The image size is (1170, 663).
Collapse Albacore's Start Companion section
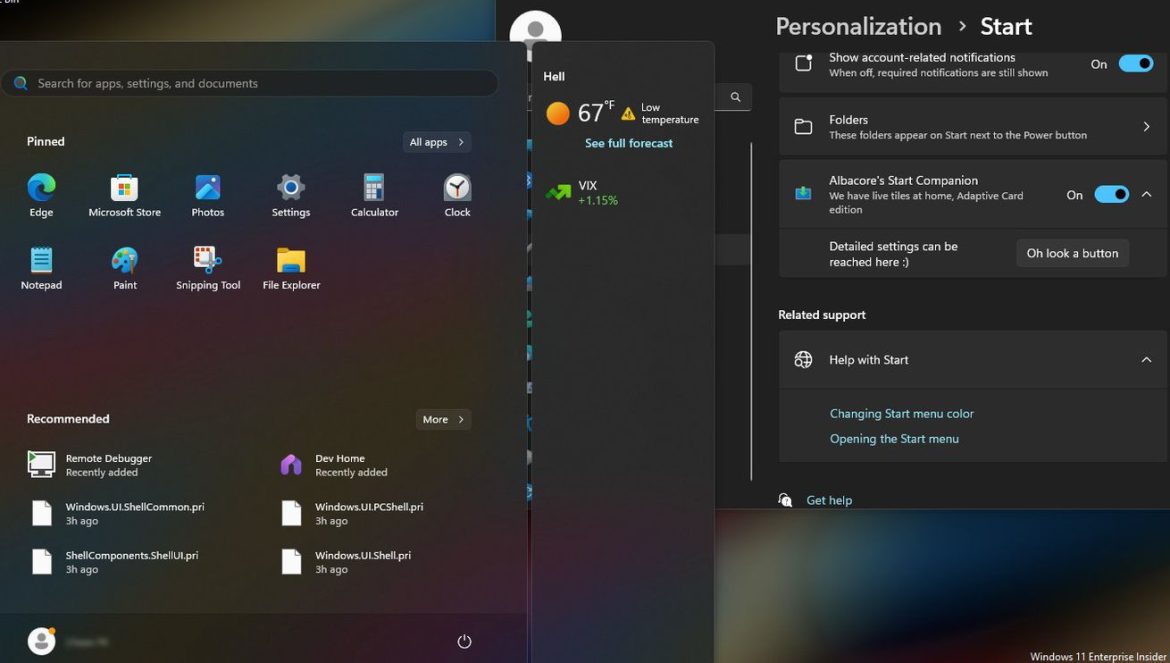[x=1147, y=195]
